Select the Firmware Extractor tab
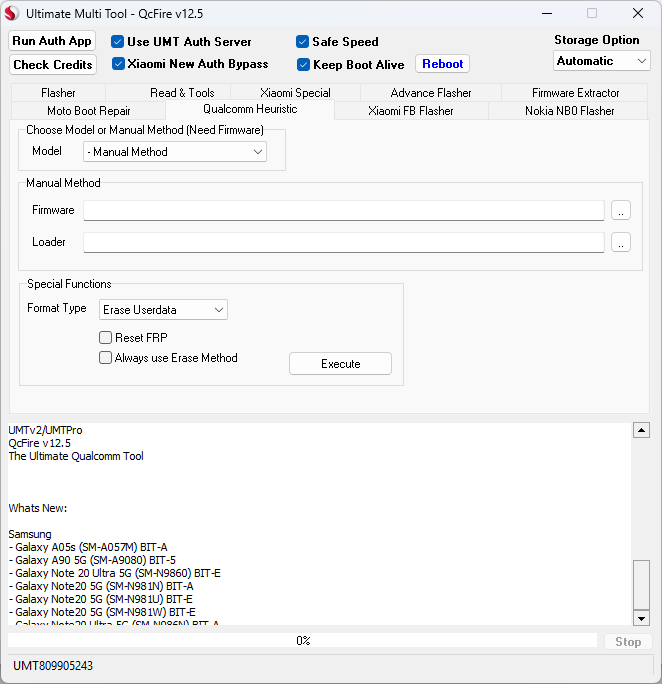The image size is (662, 684). tap(575, 93)
